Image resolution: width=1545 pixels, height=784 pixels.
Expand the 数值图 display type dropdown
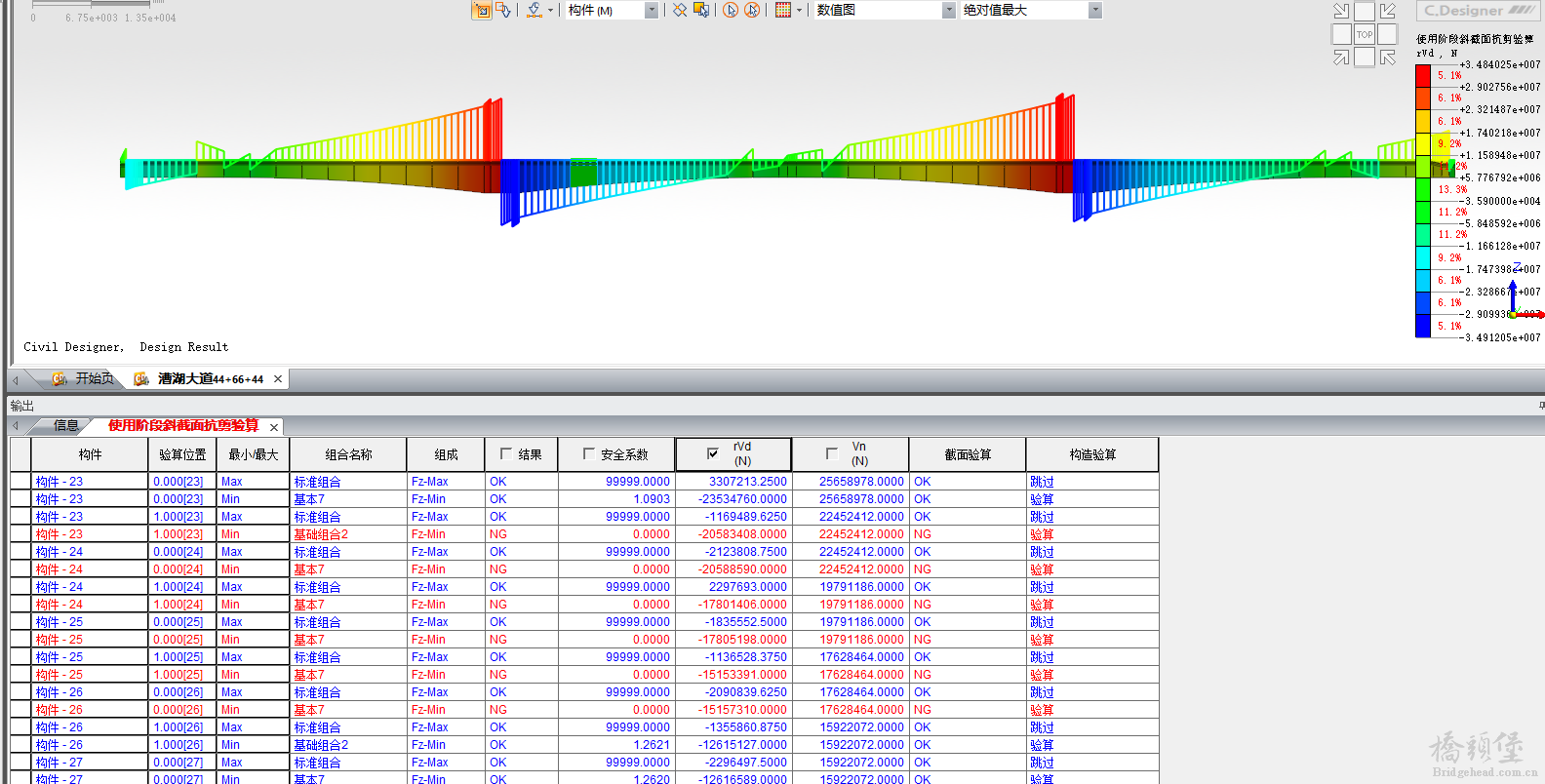coord(948,10)
